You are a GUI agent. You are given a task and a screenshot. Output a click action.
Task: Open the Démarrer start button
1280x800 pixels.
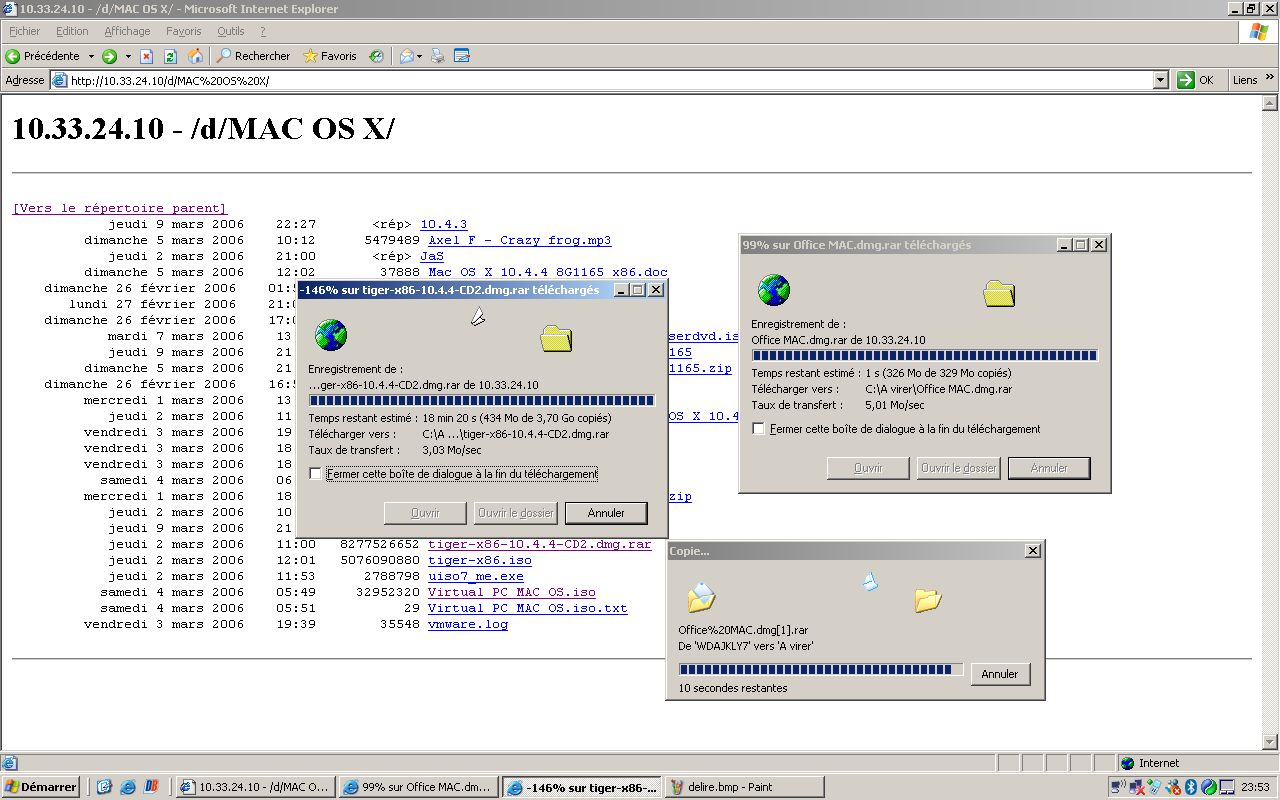(41, 787)
